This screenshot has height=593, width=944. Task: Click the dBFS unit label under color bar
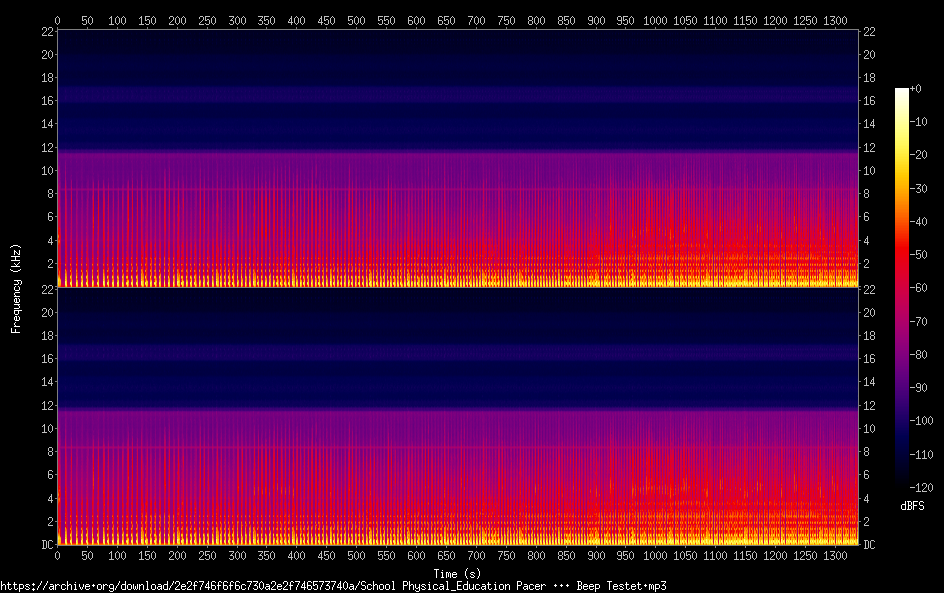coord(912,507)
